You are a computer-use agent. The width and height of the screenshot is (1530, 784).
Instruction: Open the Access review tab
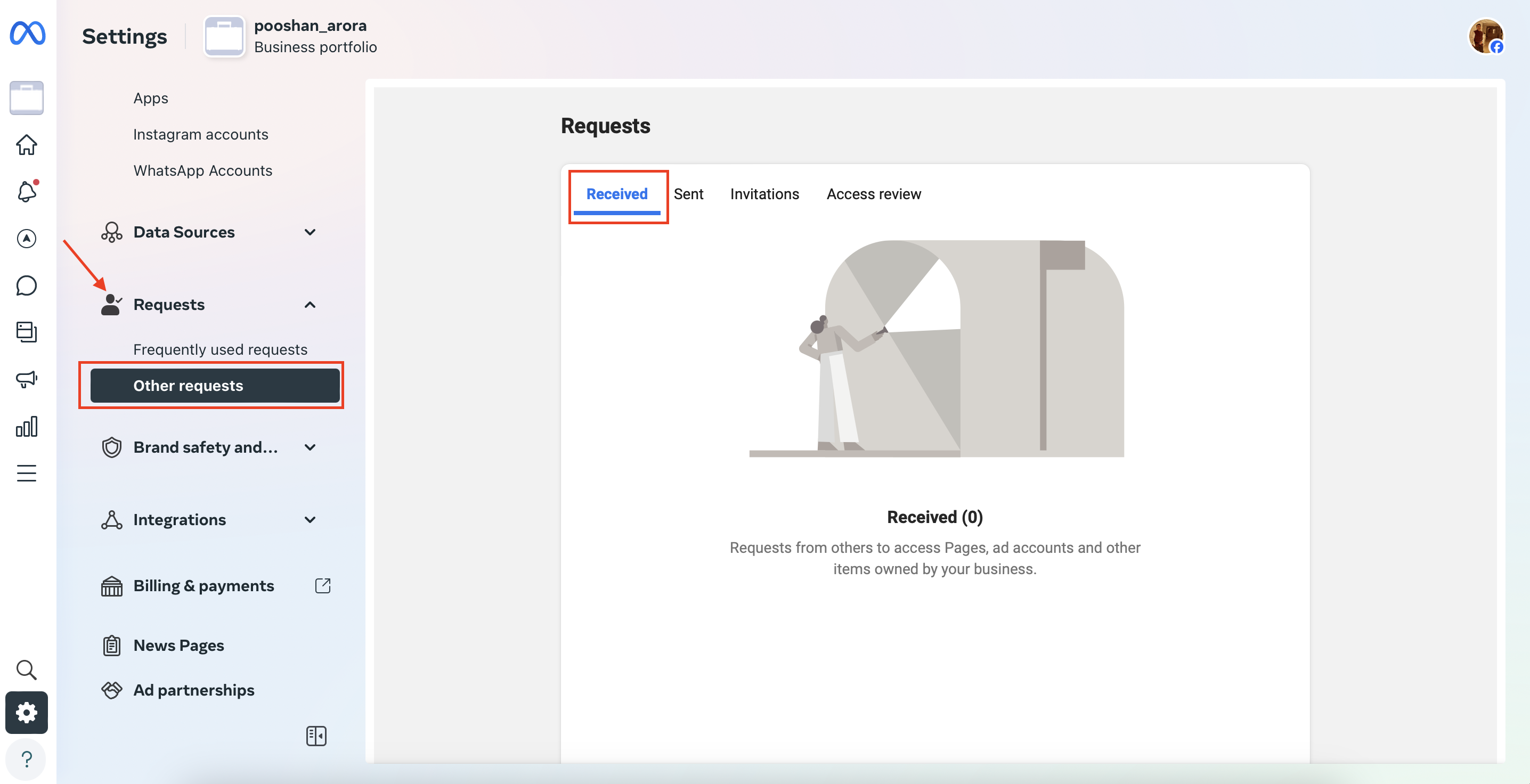point(874,194)
